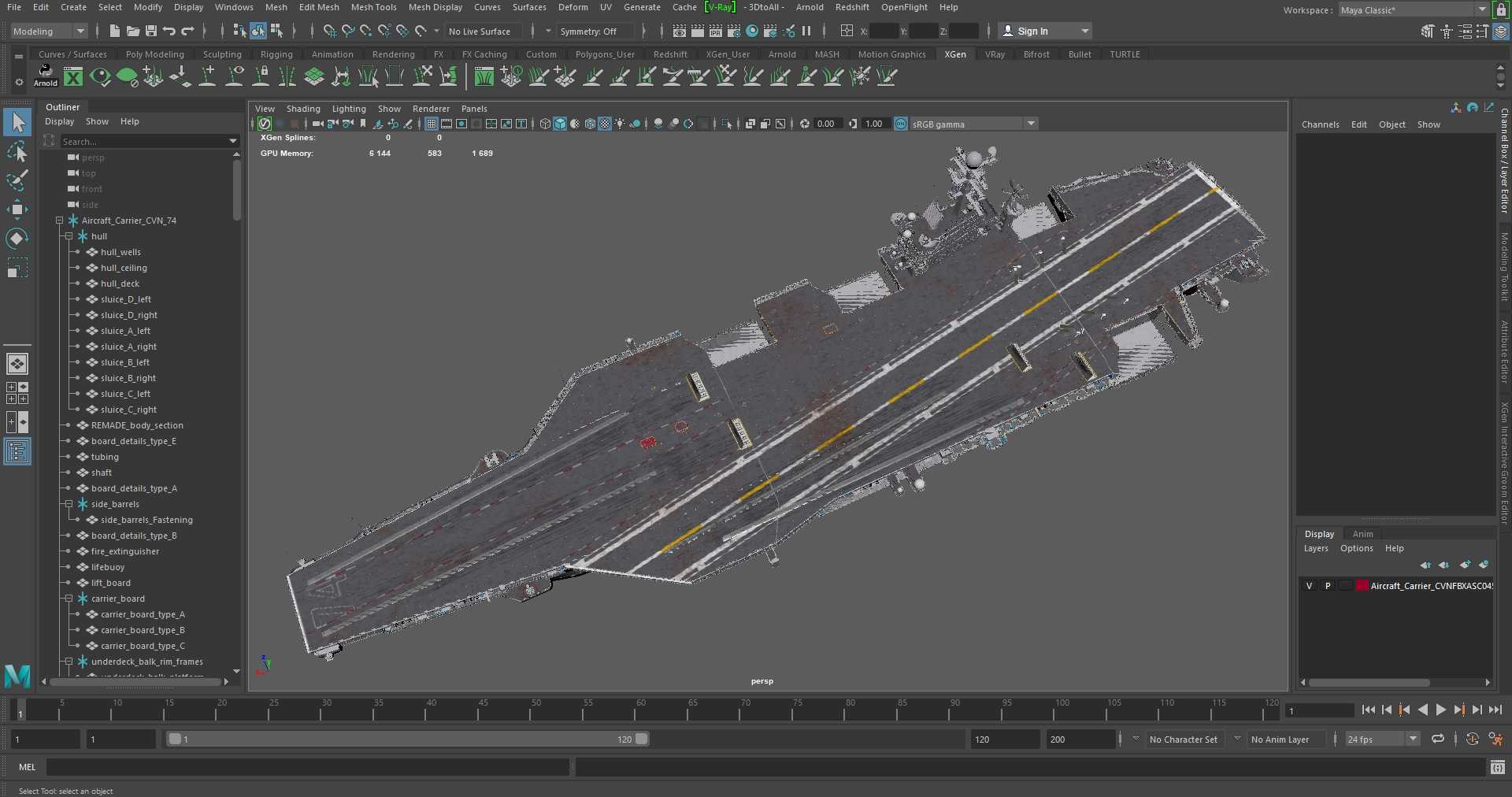Viewport: 1512px width, 797px height.
Task: Open the sRGB gamma view transform dropdown
Action: pos(974,124)
